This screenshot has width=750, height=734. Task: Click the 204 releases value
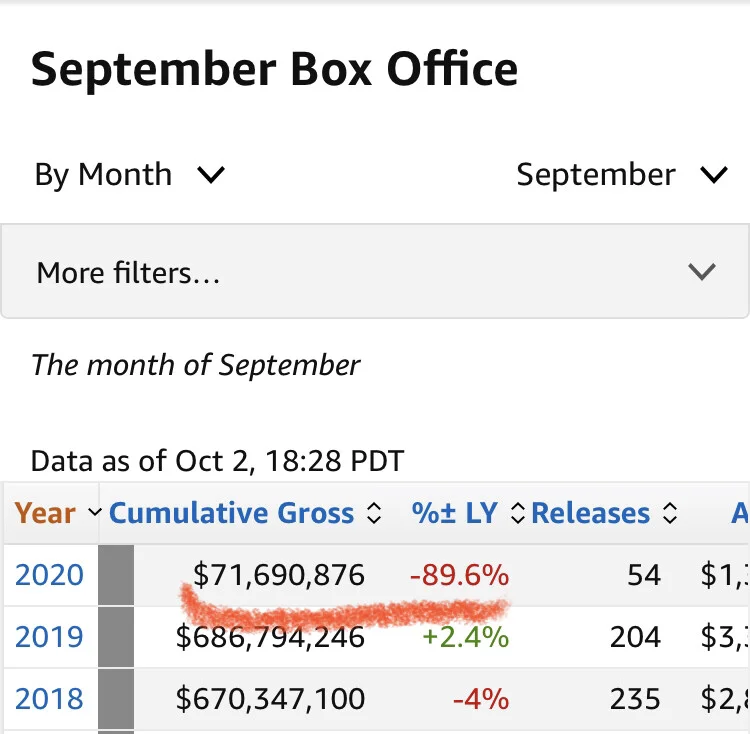(x=635, y=636)
